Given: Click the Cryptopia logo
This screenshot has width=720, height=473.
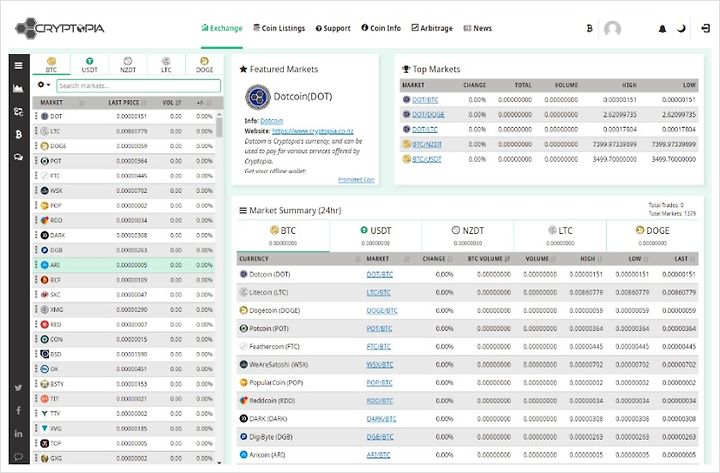Looking at the screenshot, I should (60, 28).
